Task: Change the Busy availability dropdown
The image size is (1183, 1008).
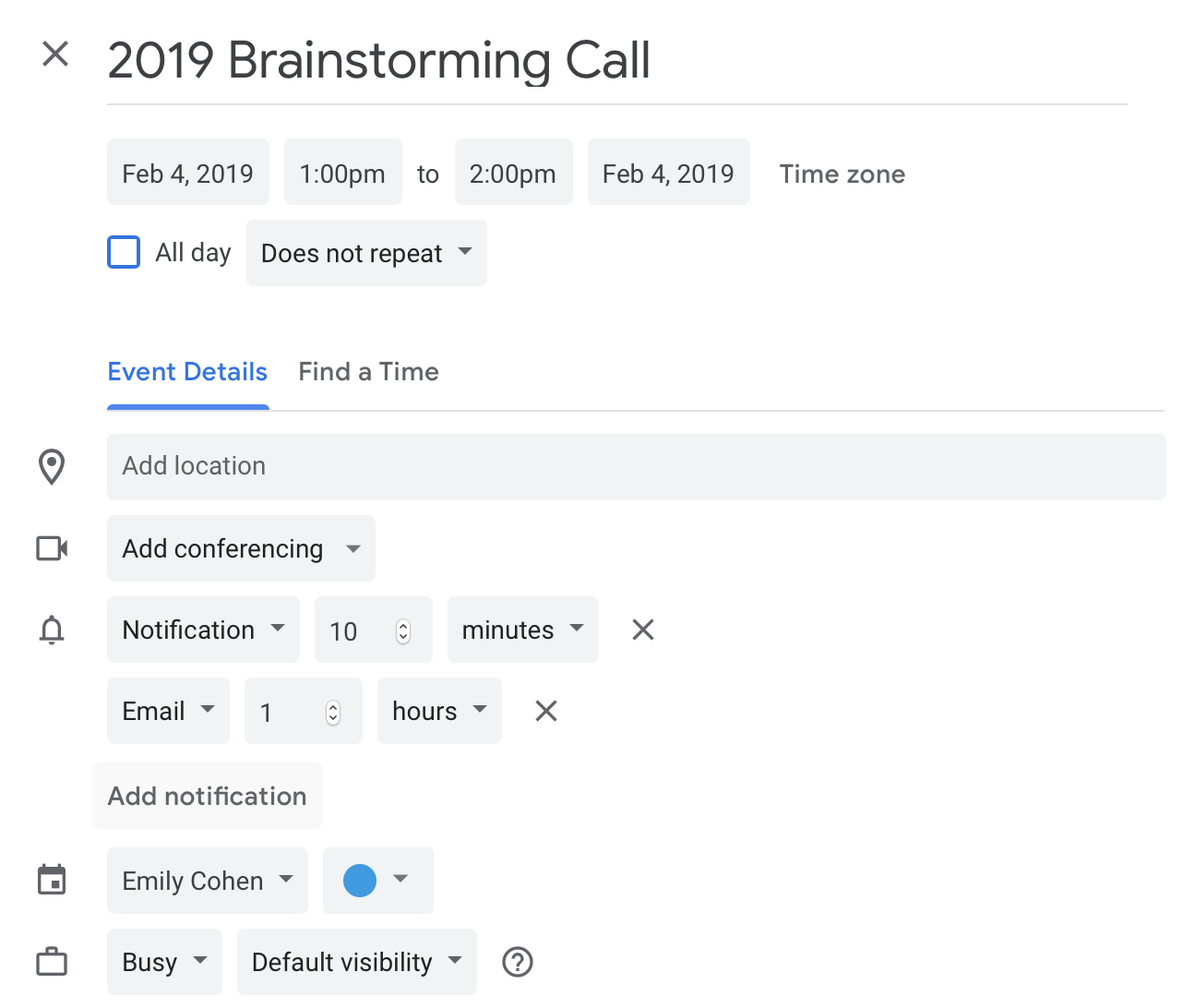Action: [164, 962]
